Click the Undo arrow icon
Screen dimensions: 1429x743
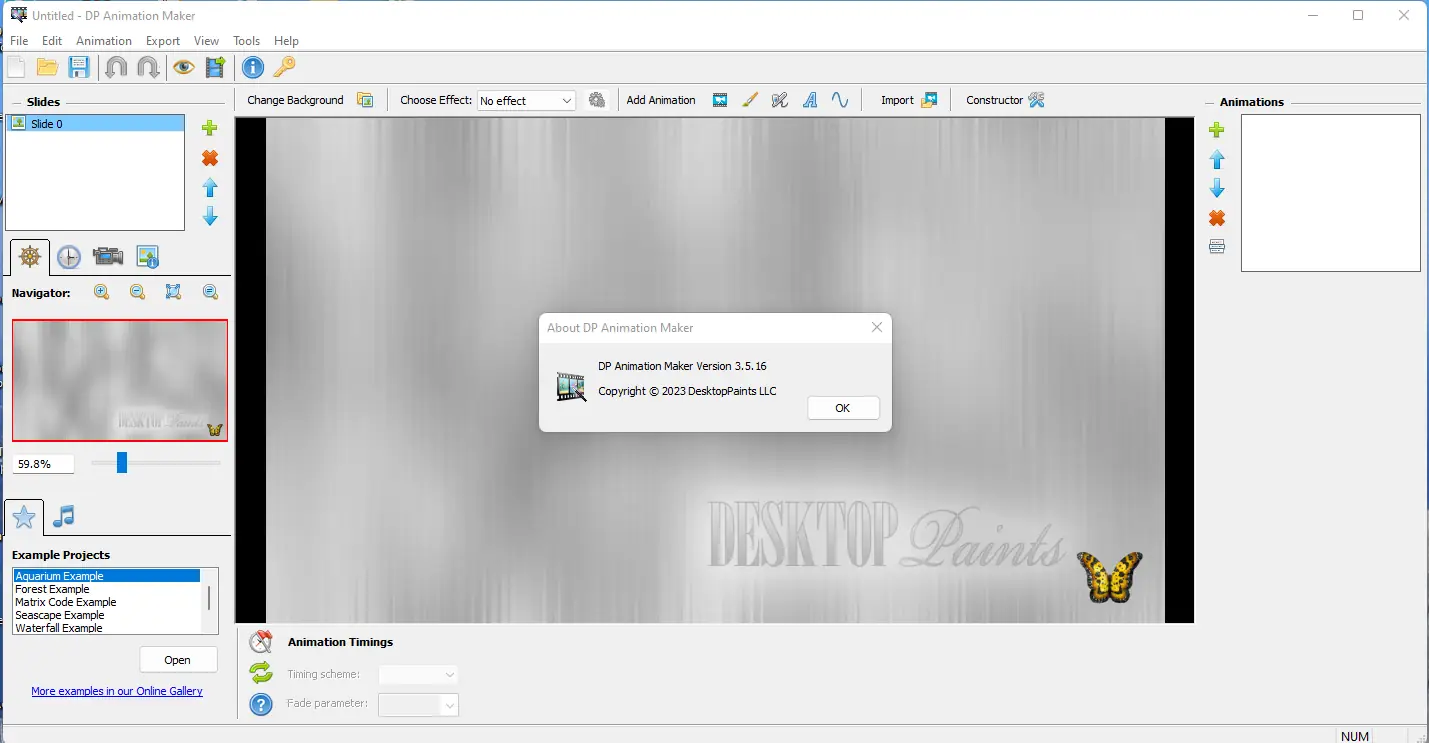point(116,67)
